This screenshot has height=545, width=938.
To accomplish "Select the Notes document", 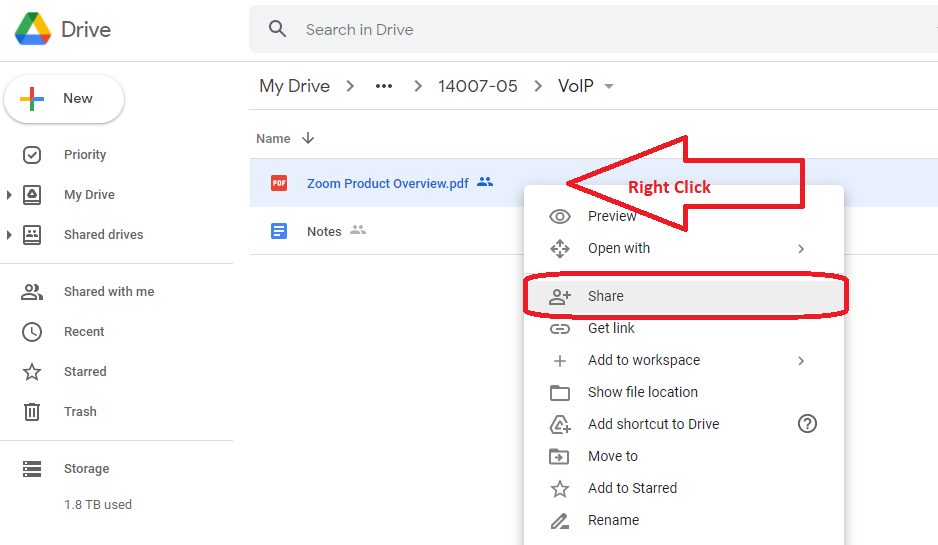I will pos(324,232).
